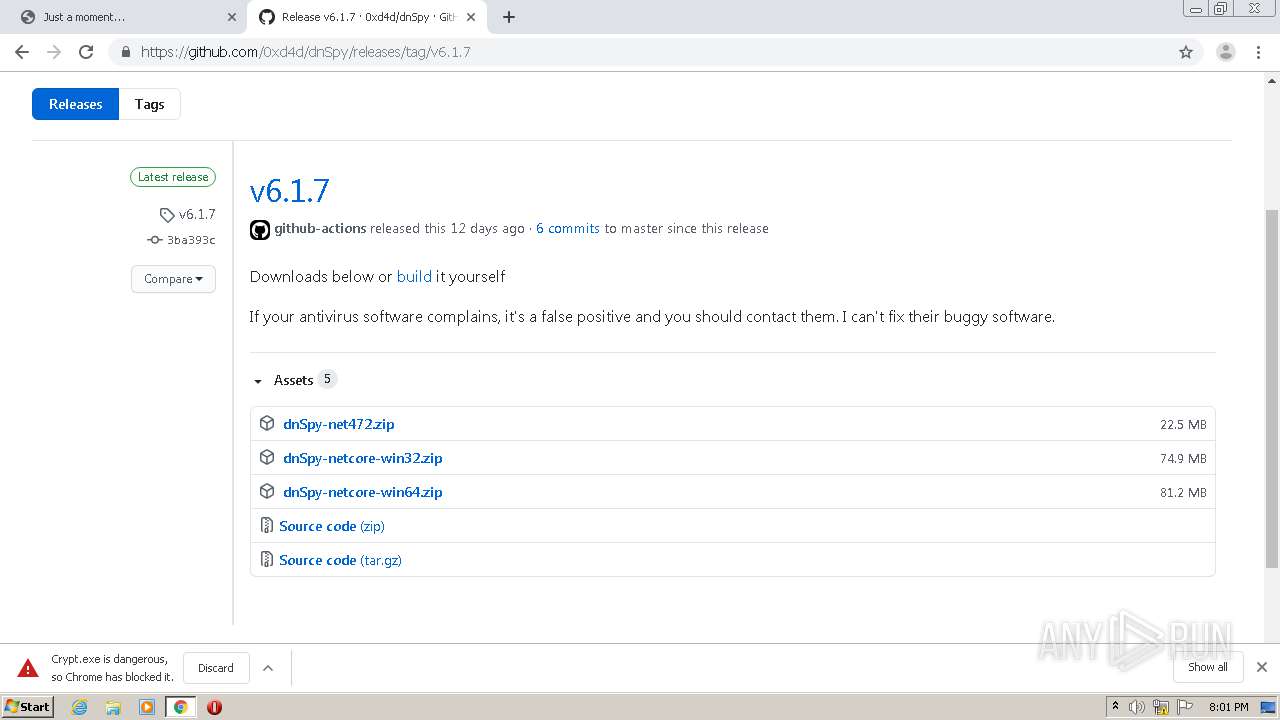Viewport: 1280px width, 720px height.
Task: Download dnSpy-netcore-win32.zip
Action: [363, 458]
